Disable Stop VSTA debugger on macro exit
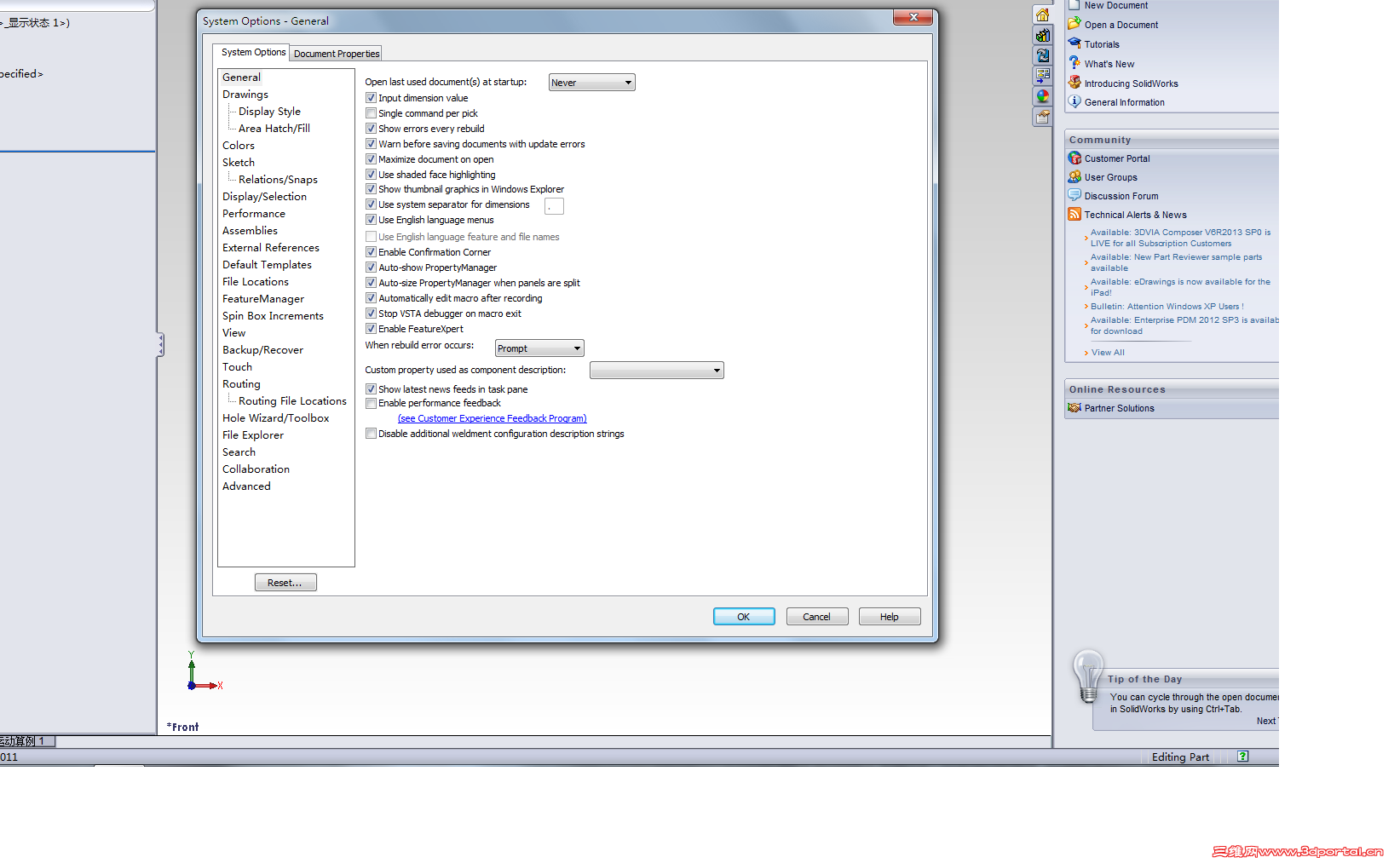1400x863 pixels. click(371, 314)
